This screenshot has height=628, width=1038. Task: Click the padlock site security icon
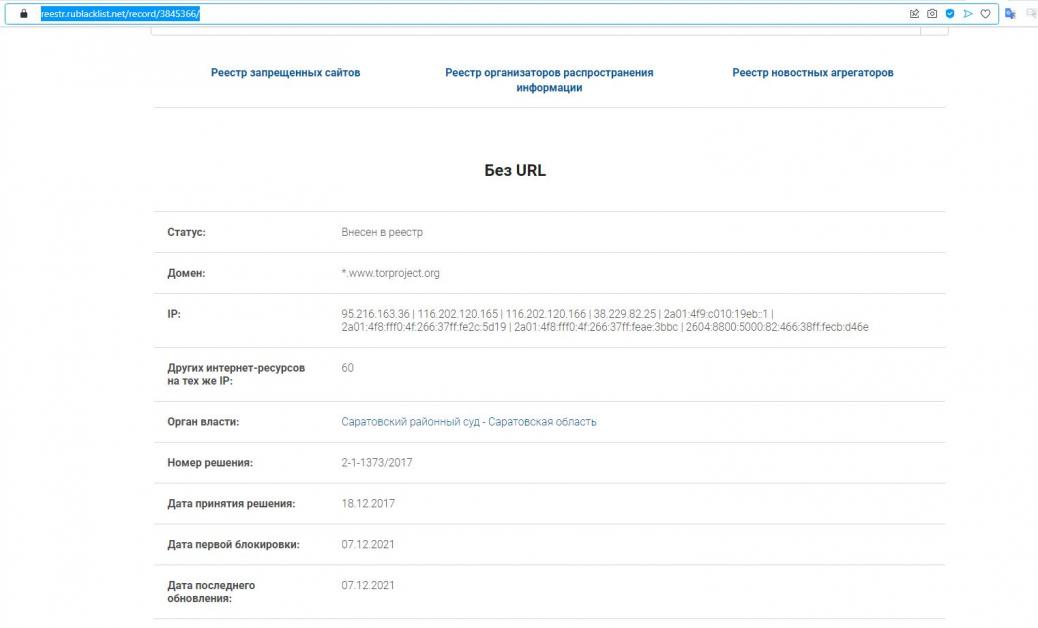24,13
